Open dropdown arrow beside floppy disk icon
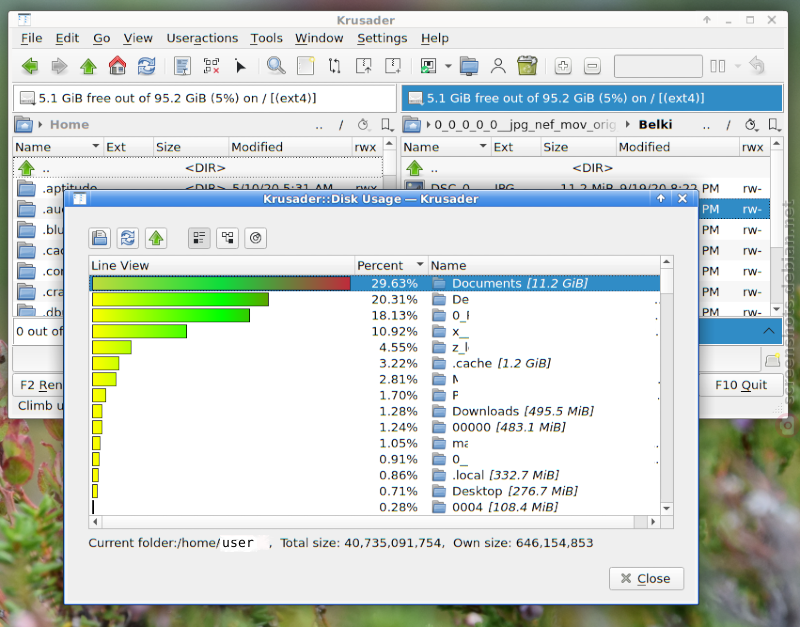Image resolution: width=800 pixels, height=627 pixels. click(448, 66)
